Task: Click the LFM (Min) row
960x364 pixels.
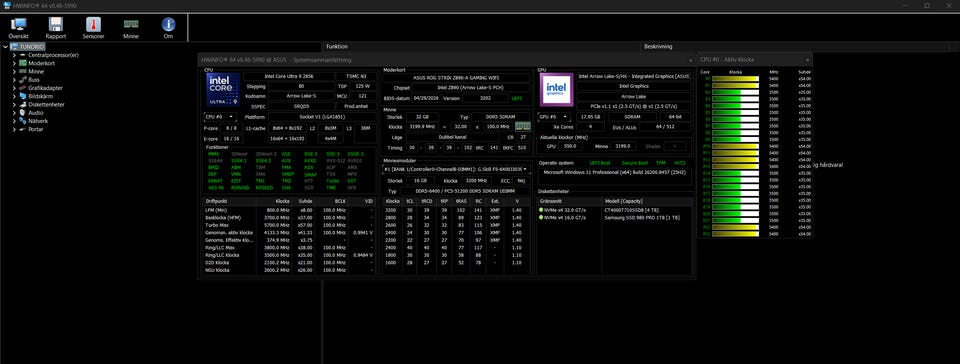Action: [289, 210]
